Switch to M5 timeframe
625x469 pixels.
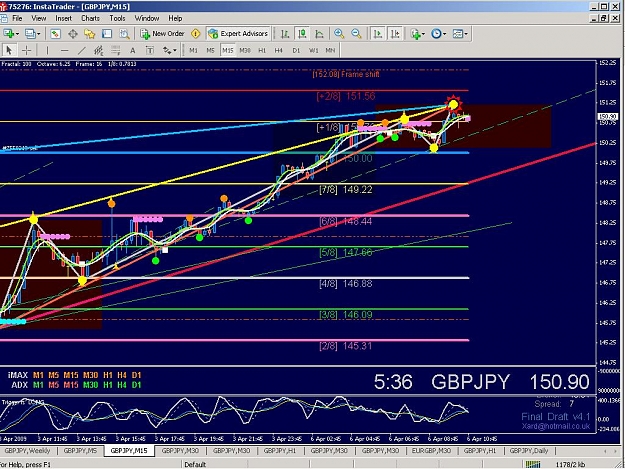[210, 51]
